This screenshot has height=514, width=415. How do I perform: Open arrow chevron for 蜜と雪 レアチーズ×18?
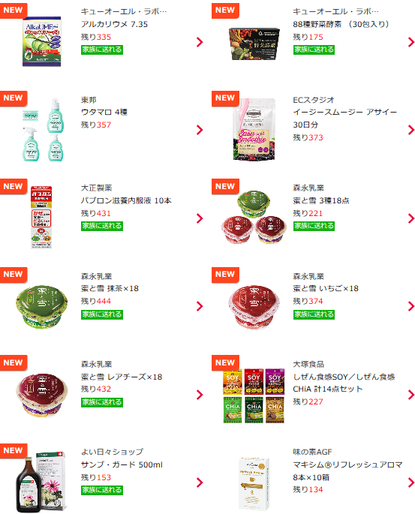pos(199,395)
